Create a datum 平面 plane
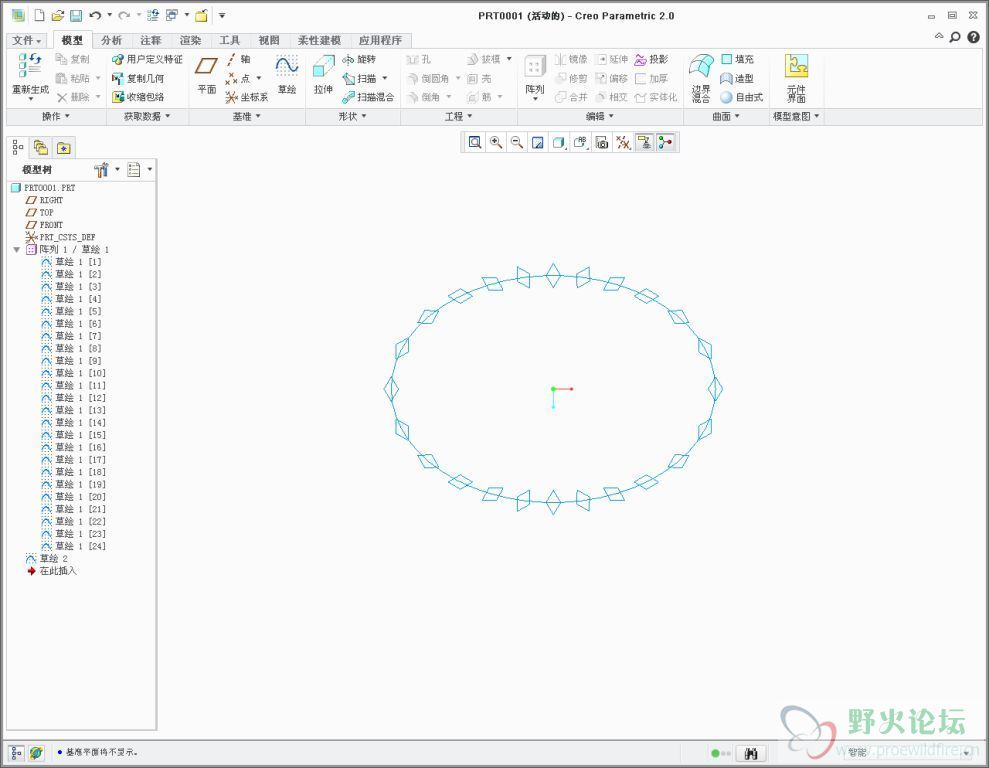989x768 pixels. [207, 74]
